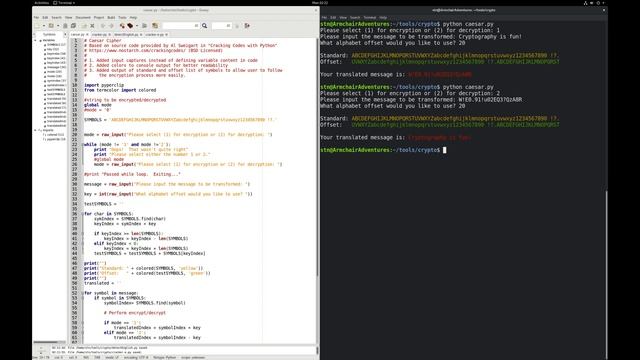This screenshot has width=640, height=360.
Task: Toggle the fold marker at line 36
Action: [x=82, y=214]
